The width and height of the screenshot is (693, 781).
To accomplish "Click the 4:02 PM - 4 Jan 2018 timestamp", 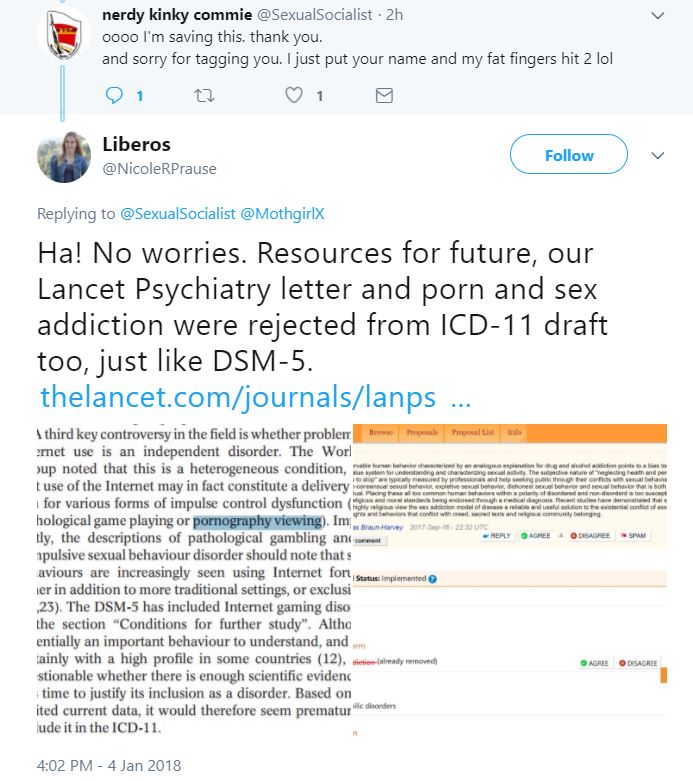I will tap(109, 765).
